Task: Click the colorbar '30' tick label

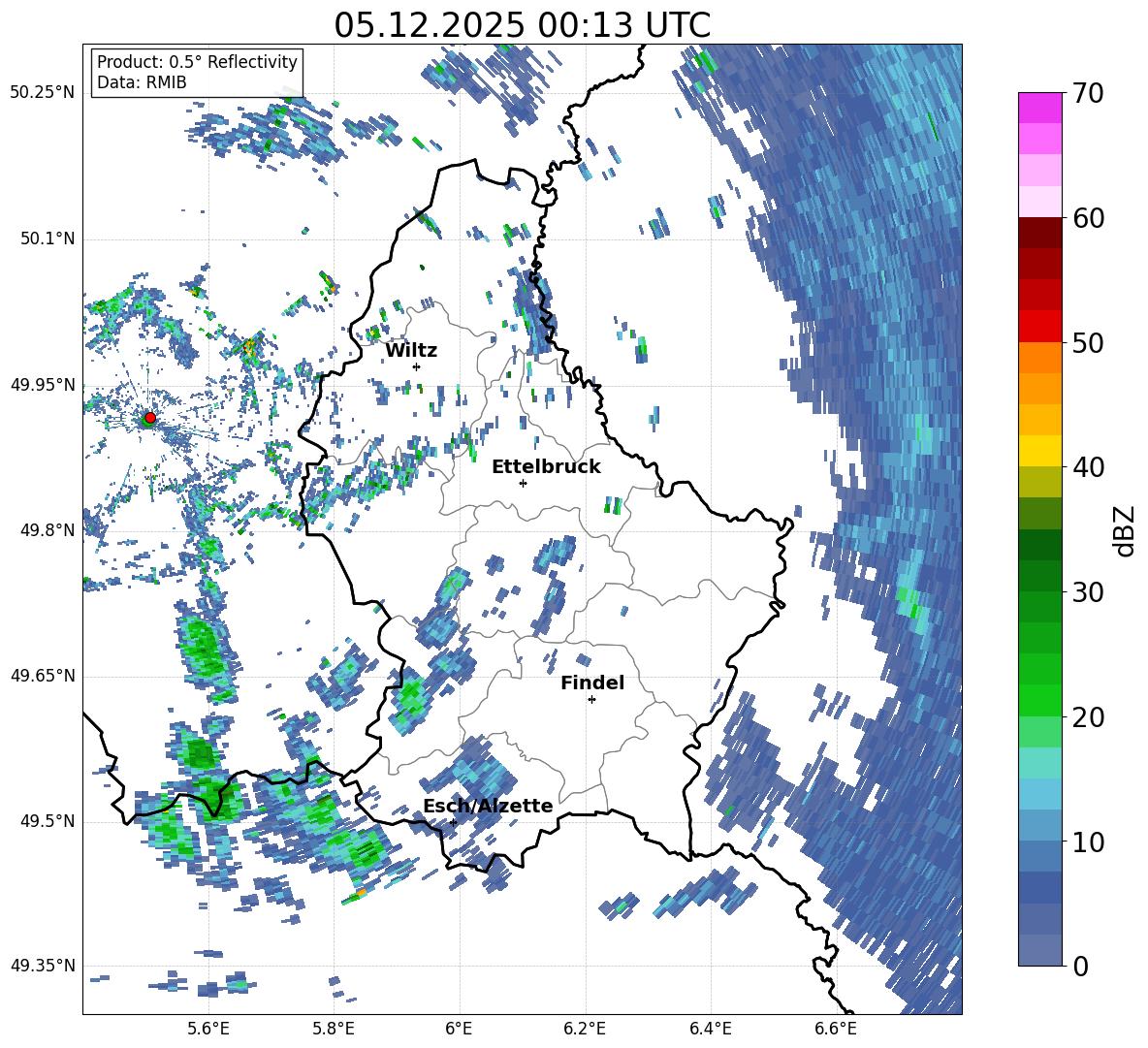Action: (1088, 592)
